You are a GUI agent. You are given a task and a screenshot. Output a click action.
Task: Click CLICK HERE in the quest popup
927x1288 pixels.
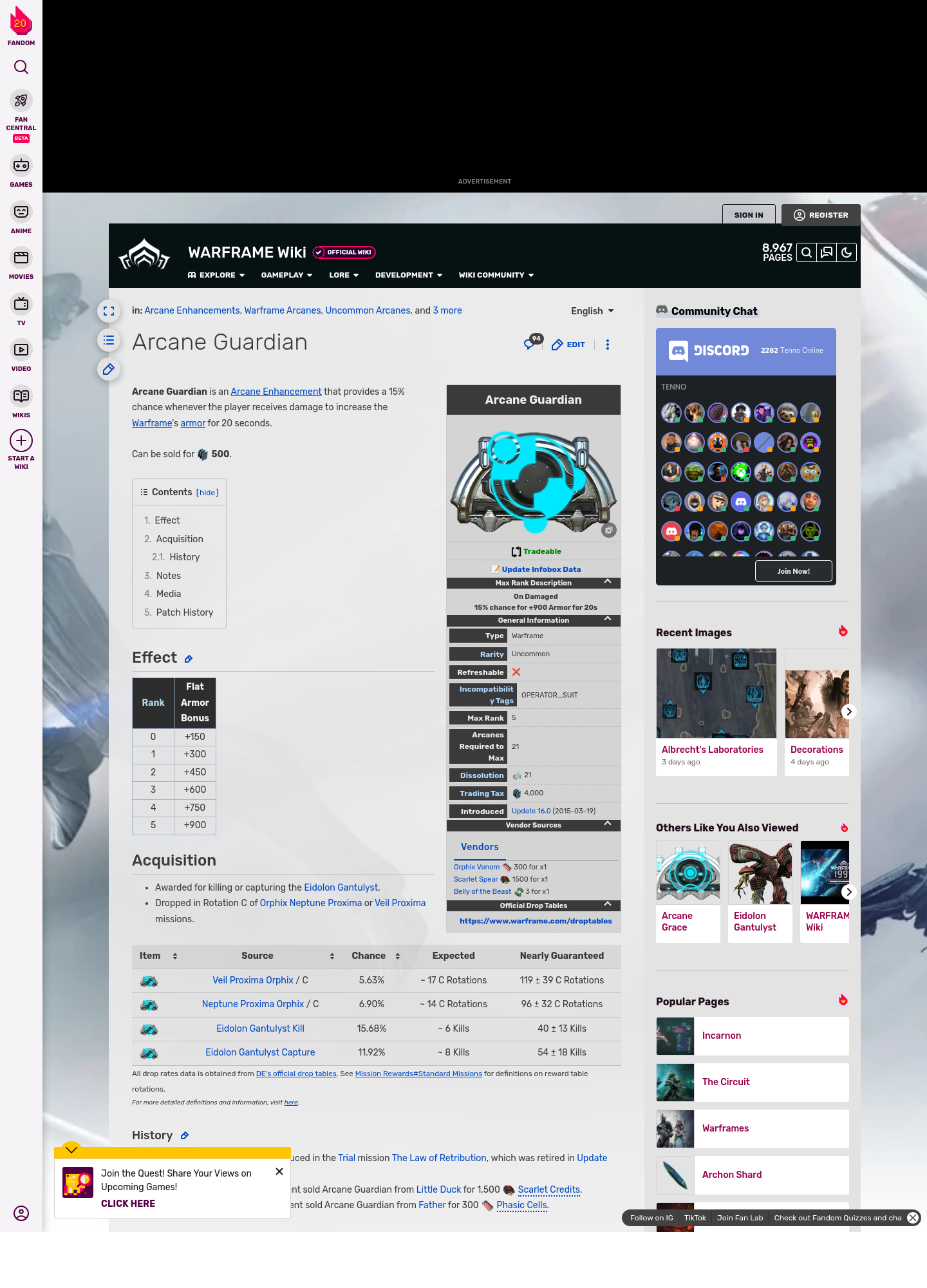click(128, 1204)
